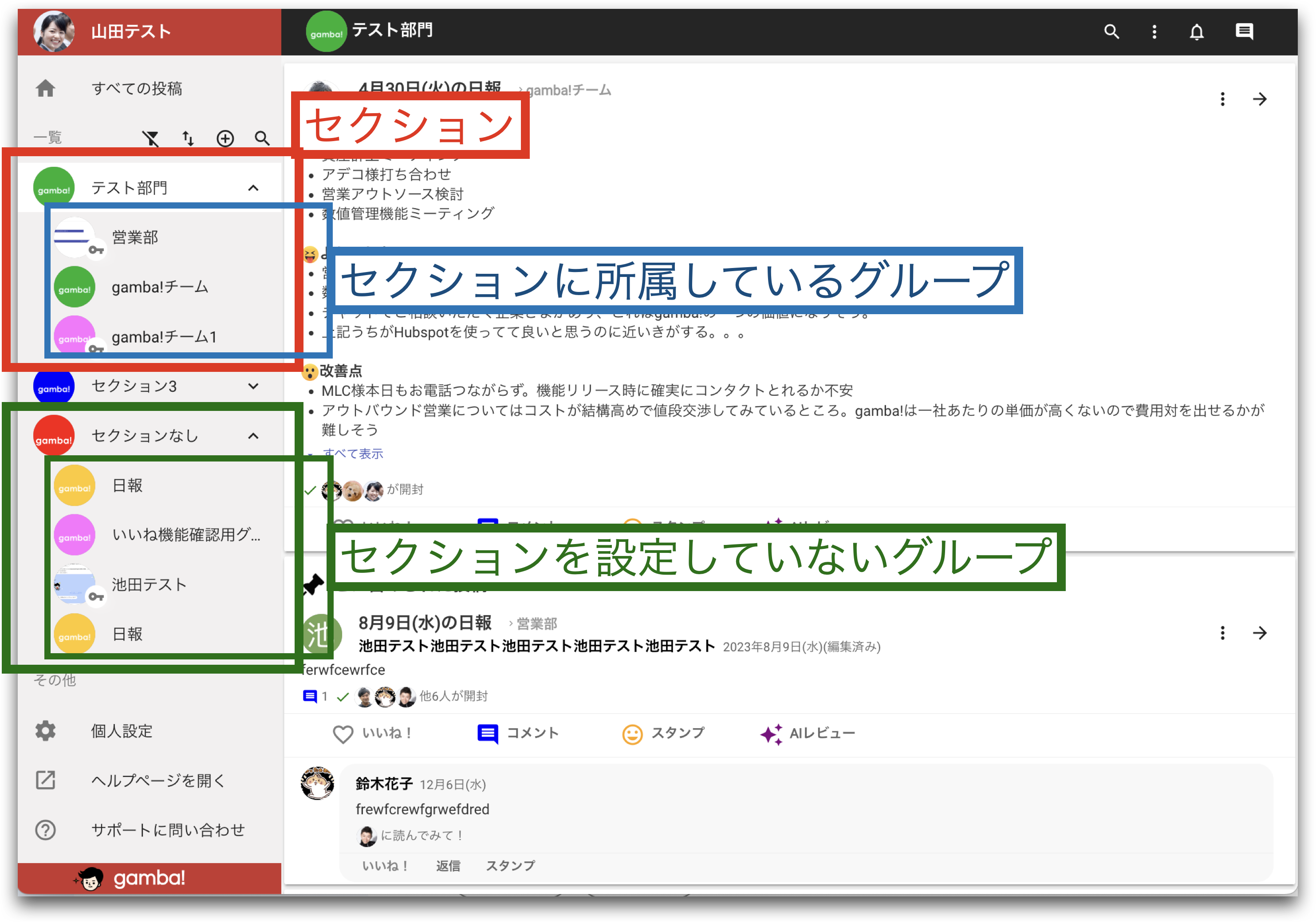Screen dimensions: 1316x923
Task: Click the ヘルプページを開く external link icon
Action: [45, 780]
